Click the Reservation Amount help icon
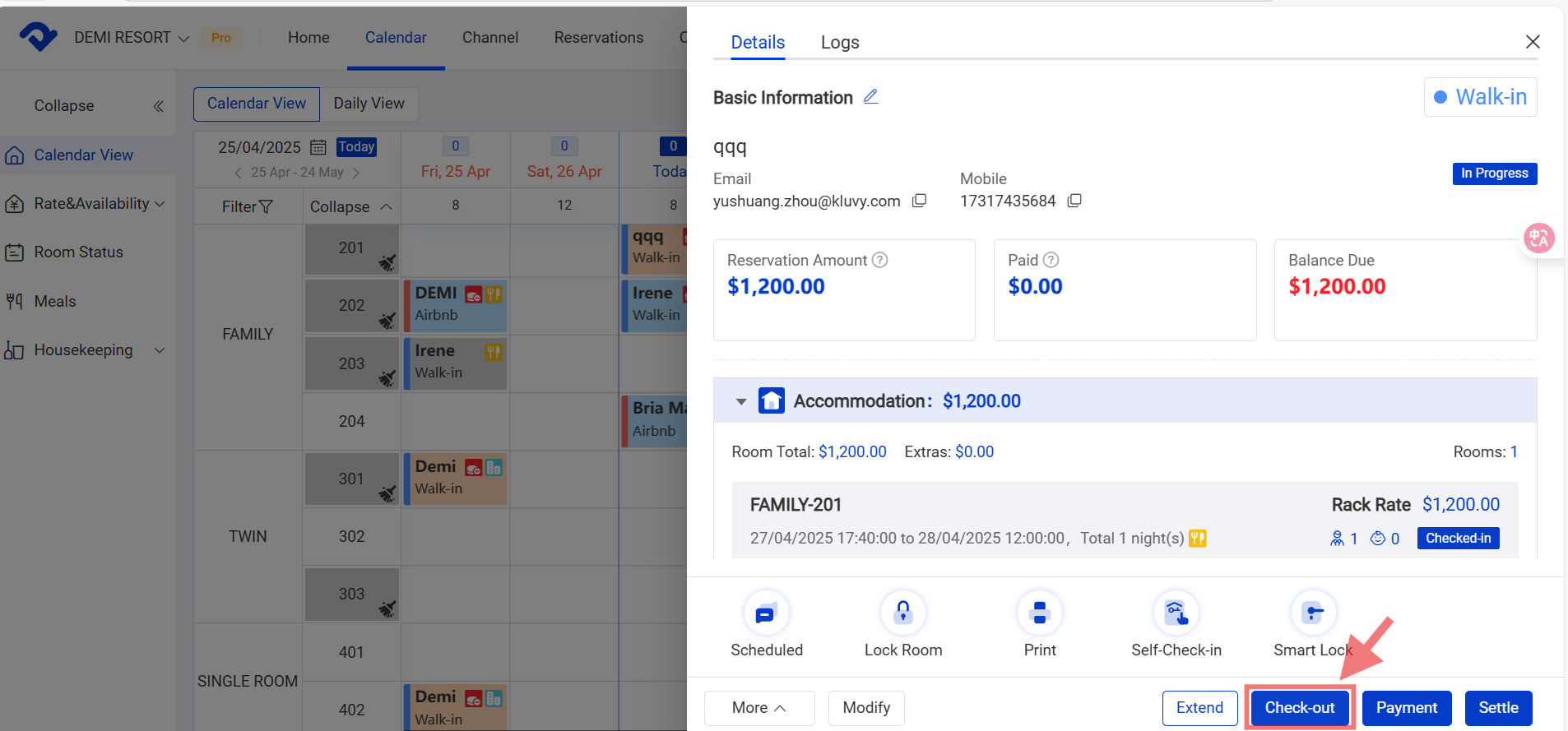 [x=879, y=260]
